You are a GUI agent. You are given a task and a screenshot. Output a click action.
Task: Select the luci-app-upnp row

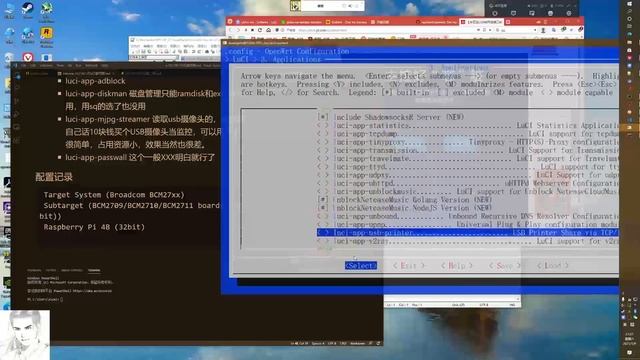point(467,224)
